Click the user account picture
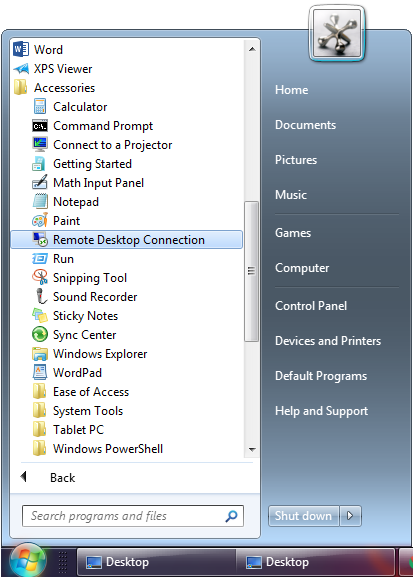The width and height of the screenshot is (413, 577). click(336, 33)
